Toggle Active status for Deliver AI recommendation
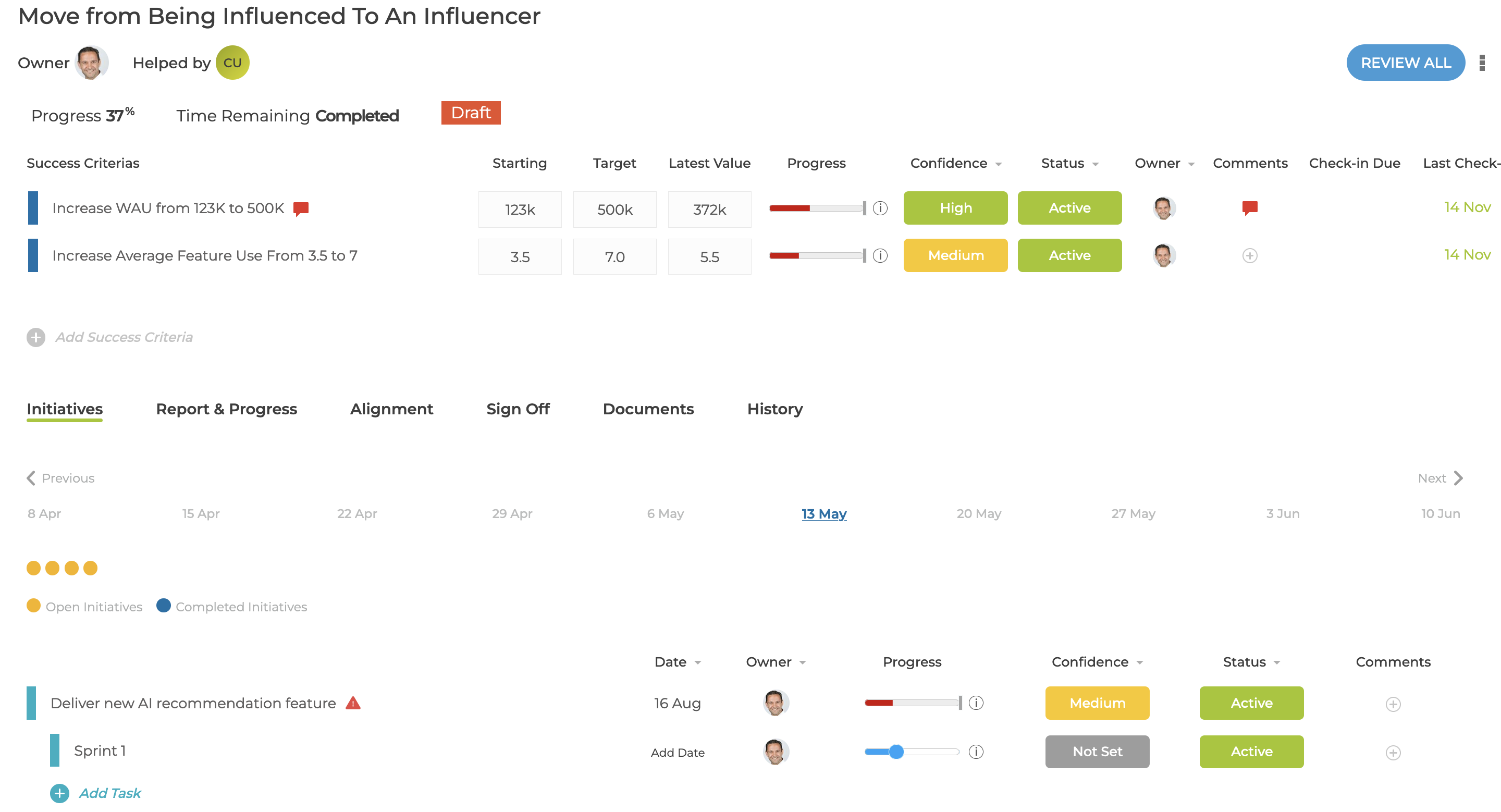The height and width of the screenshot is (812, 1501). tap(1251, 703)
